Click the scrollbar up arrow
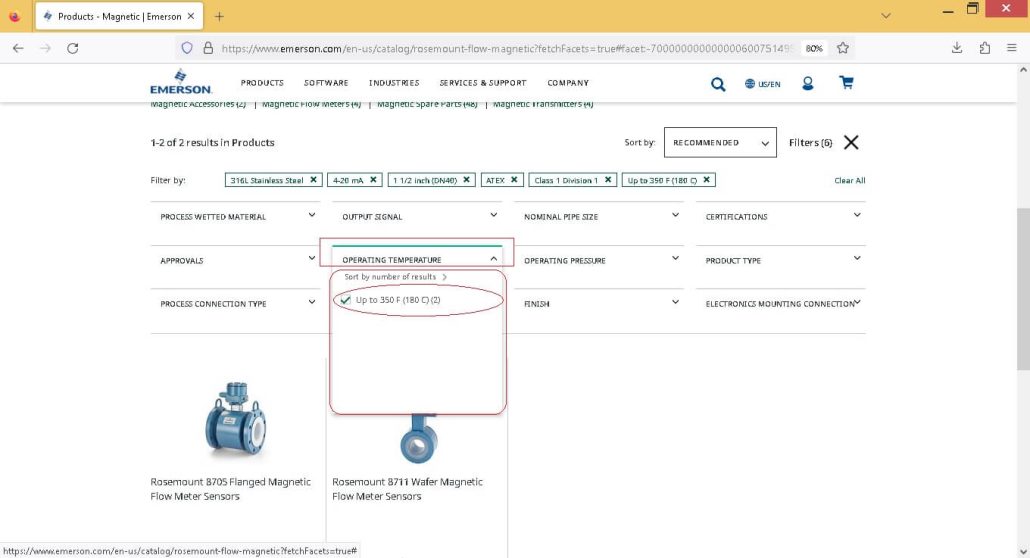 tap(1023, 70)
